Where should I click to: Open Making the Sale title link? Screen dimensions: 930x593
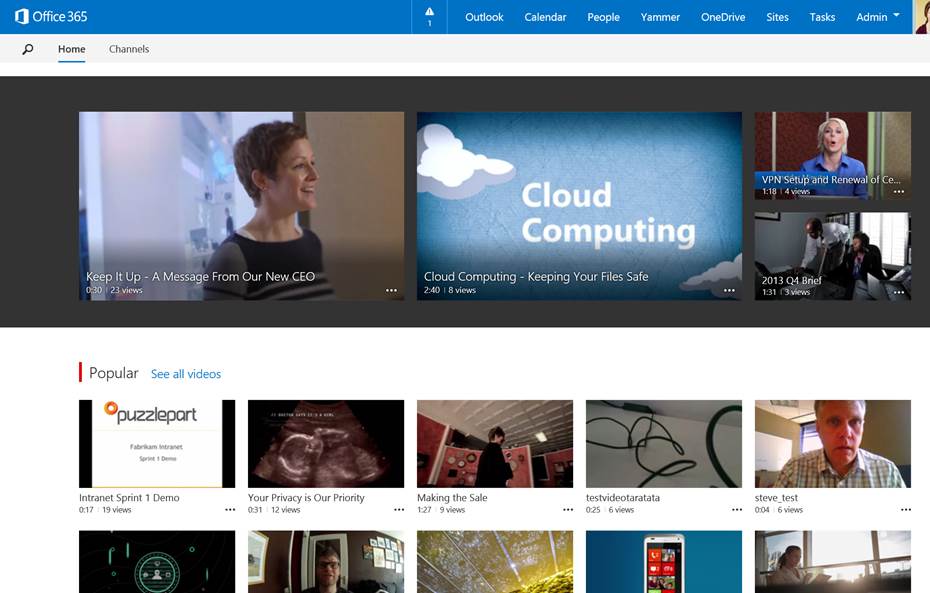coord(452,498)
